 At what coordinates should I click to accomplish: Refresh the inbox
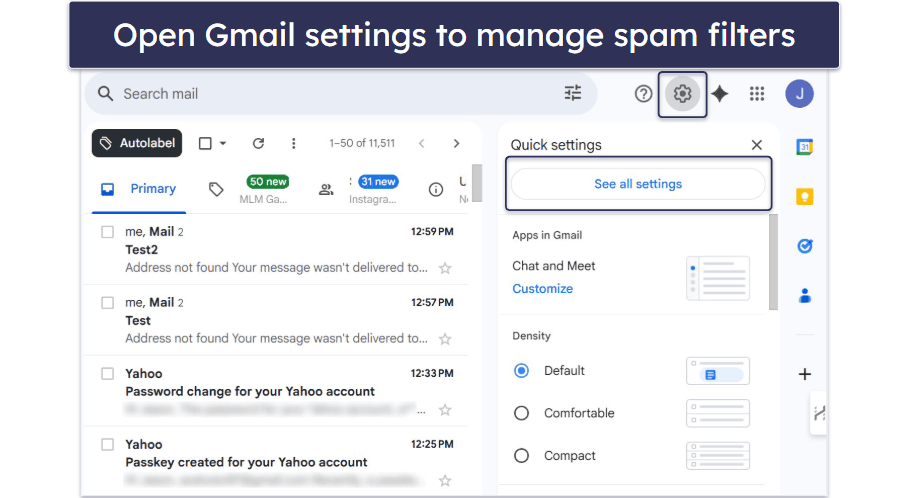click(x=258, y=143)
